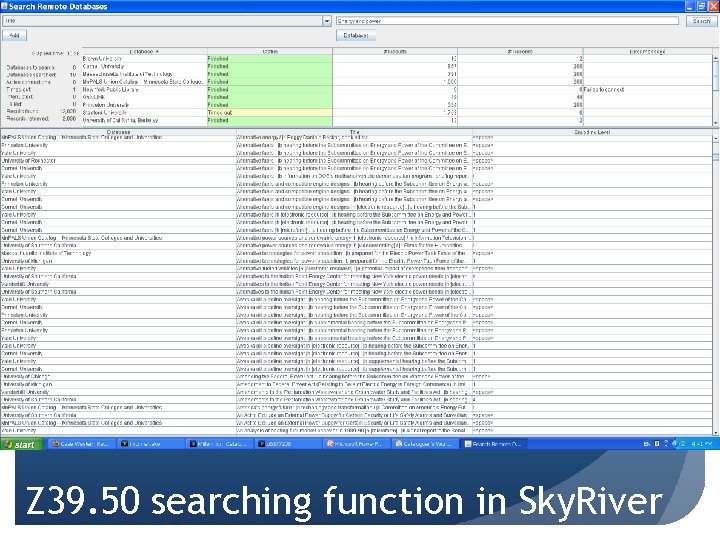Click the Error message column header
The image size is (720, 540).
647,51
